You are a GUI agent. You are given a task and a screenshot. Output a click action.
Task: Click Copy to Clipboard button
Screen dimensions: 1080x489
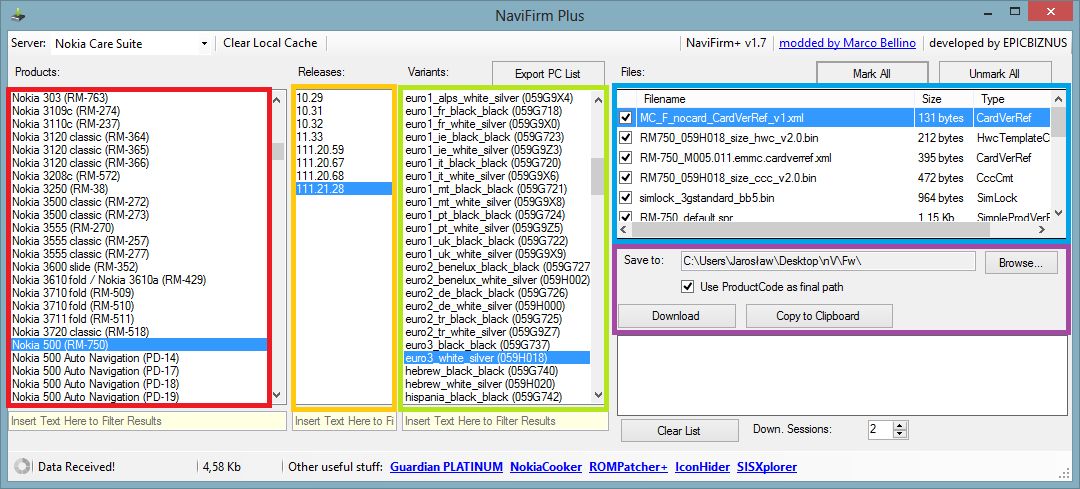pos(818,316)
